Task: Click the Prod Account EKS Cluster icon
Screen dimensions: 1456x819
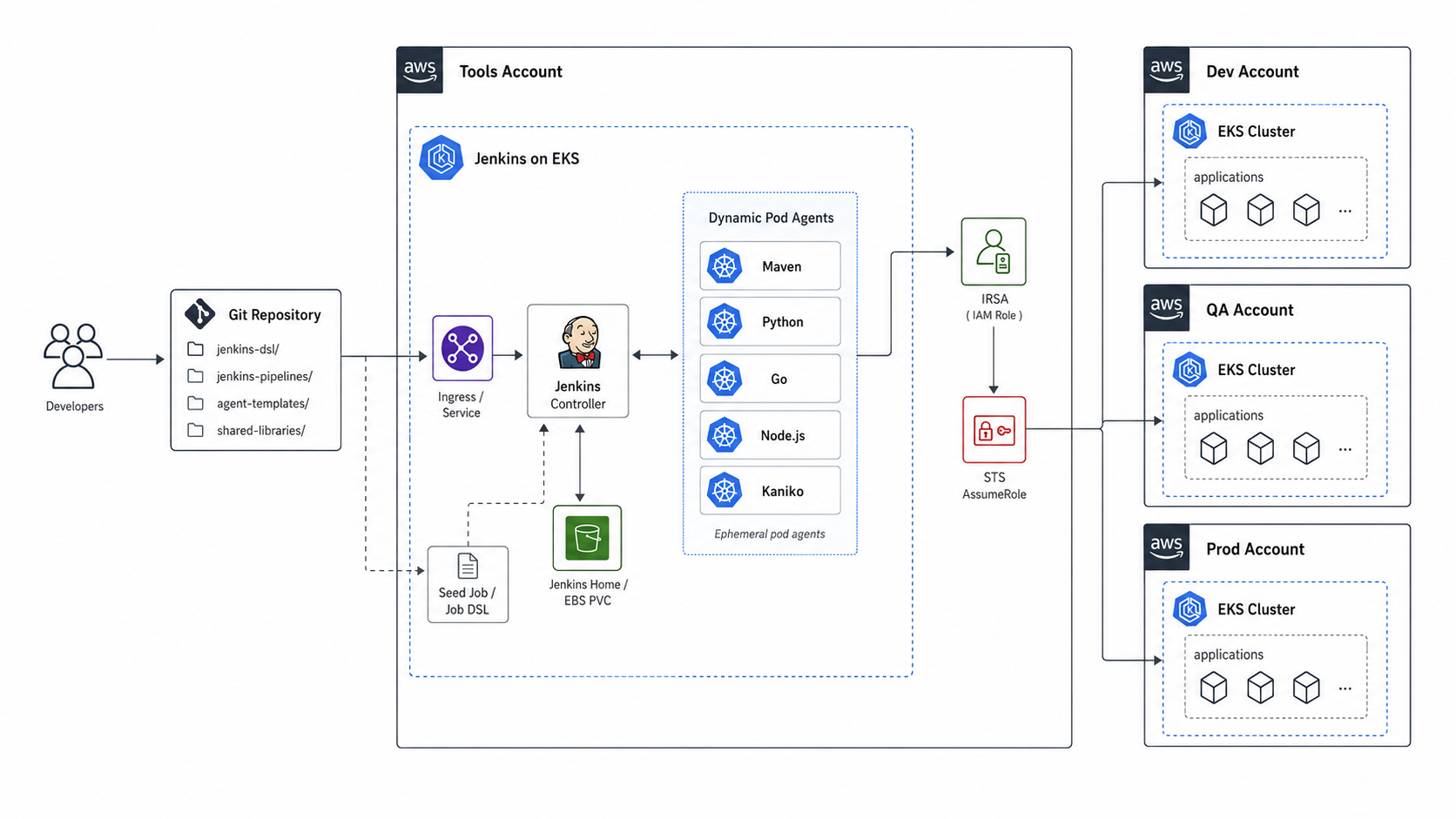Action: pos(1190,609)
